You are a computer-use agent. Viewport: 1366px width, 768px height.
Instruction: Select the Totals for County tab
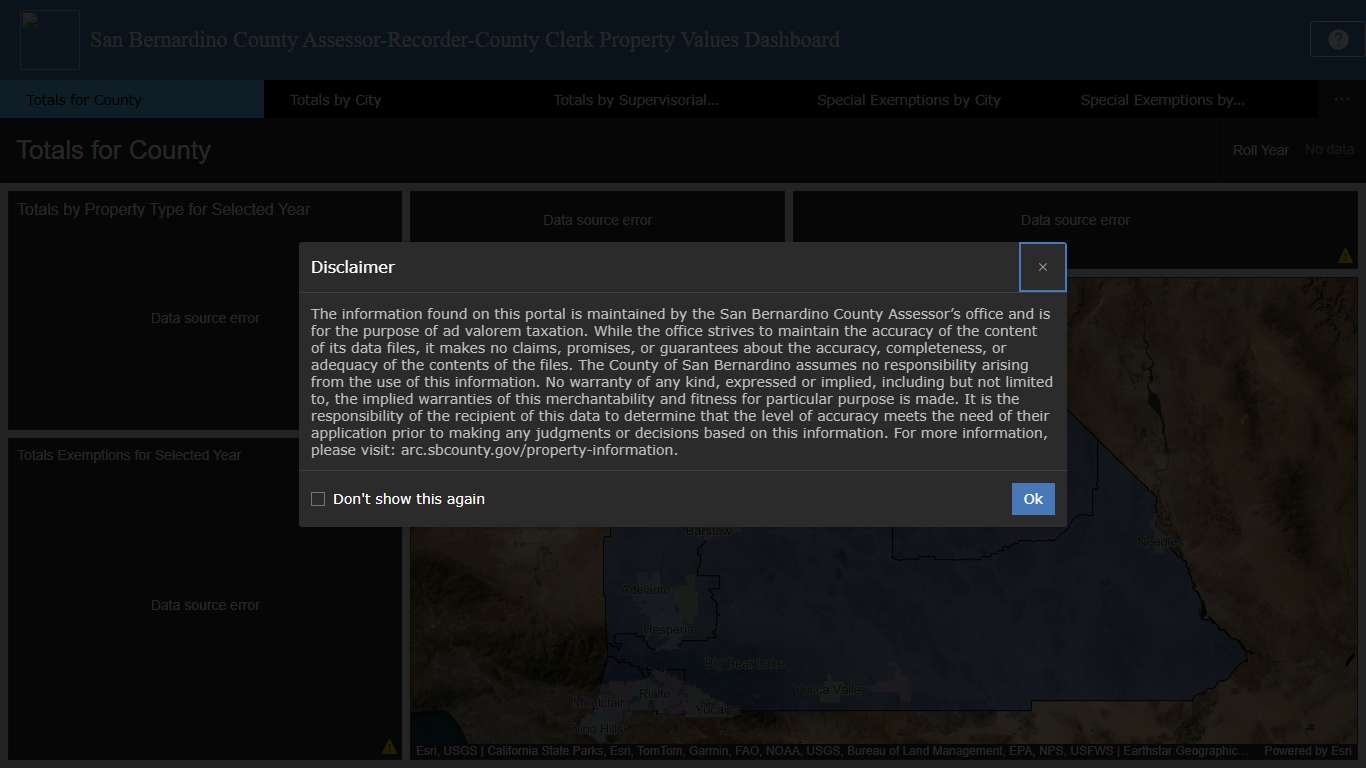(x=84, y=99)
